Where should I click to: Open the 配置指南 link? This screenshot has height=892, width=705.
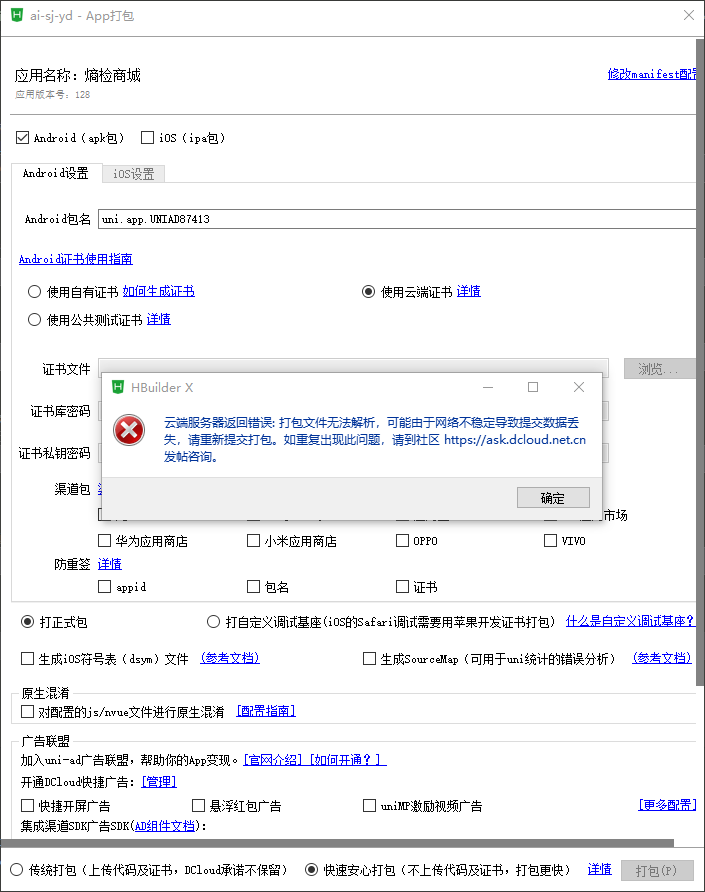click(x=266, y=711)
